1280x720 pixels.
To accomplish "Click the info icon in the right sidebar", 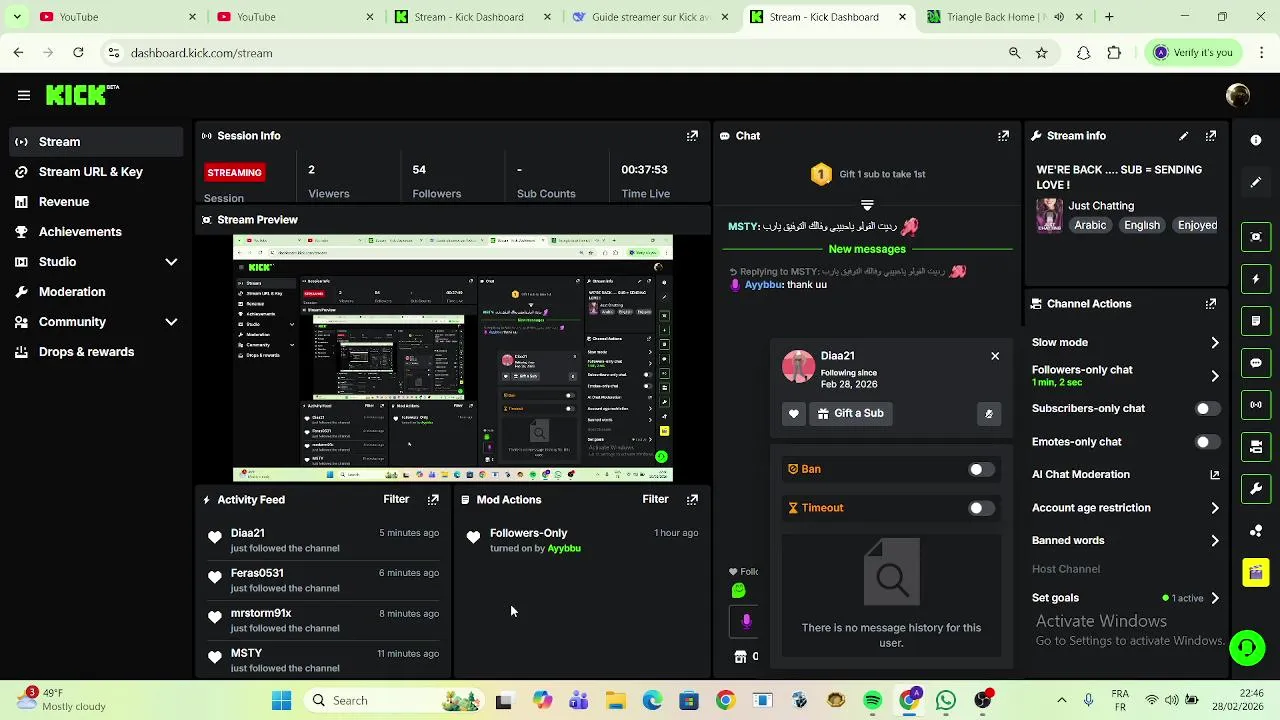I will click(x=1256, y=141).
